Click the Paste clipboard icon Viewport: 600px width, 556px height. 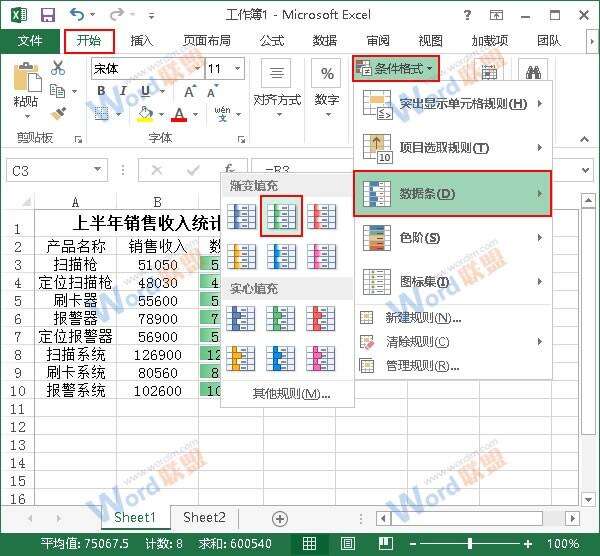27,78
